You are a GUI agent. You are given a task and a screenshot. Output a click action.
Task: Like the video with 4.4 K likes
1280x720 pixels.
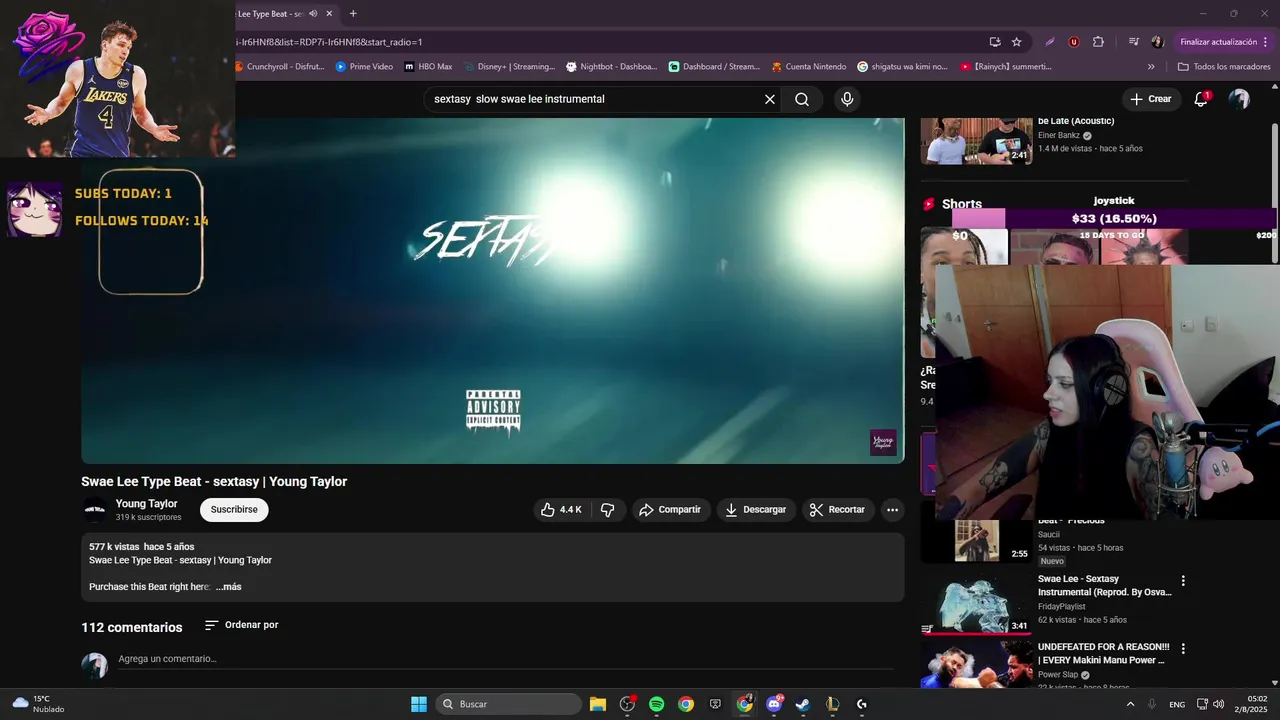(x=561, y=510)
